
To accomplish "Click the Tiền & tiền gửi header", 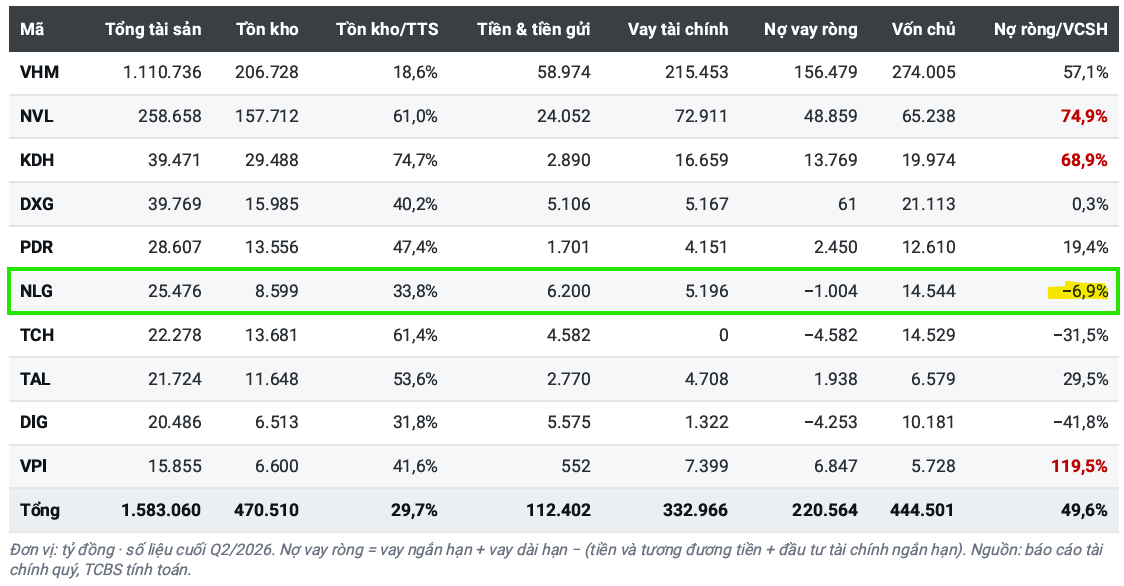I will [534, 29].
